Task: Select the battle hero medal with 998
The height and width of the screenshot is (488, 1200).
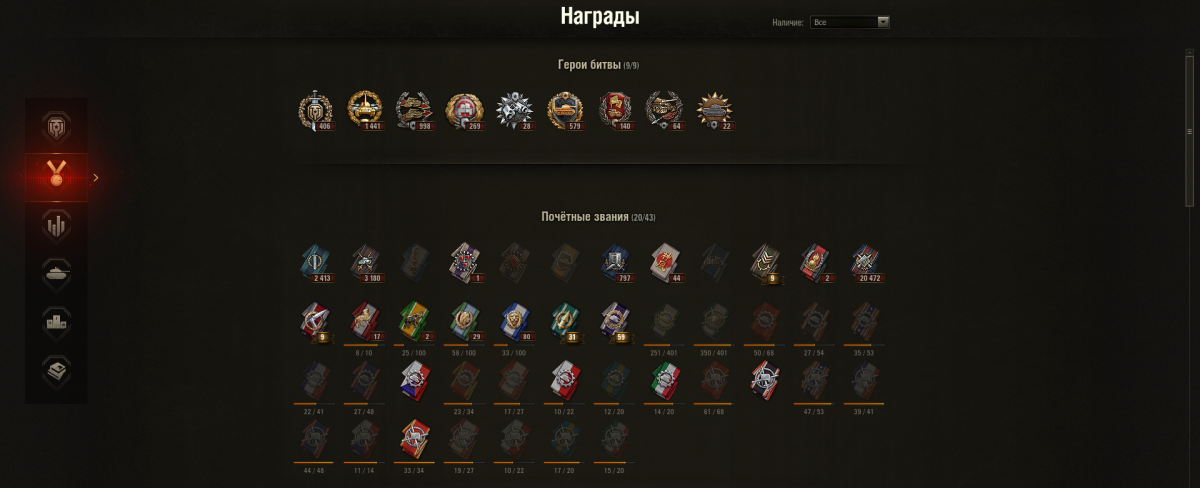Action: tap(414, 110)
